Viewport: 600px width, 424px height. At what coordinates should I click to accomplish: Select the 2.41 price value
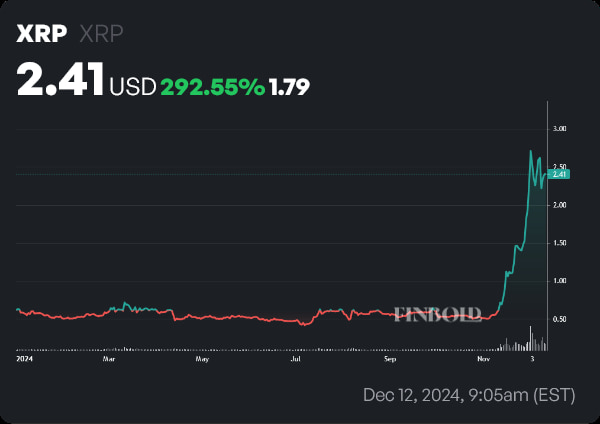(60, 80)
